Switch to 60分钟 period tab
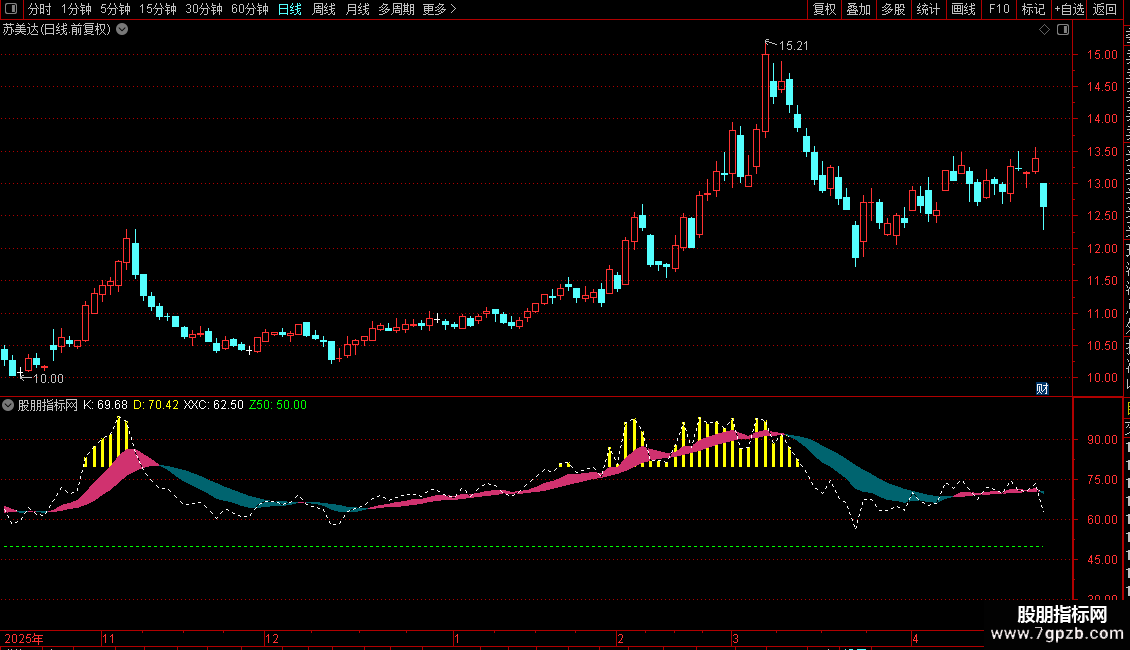Image resolution: width=1130 pixels, height=650 pixels. coord(249,9)
